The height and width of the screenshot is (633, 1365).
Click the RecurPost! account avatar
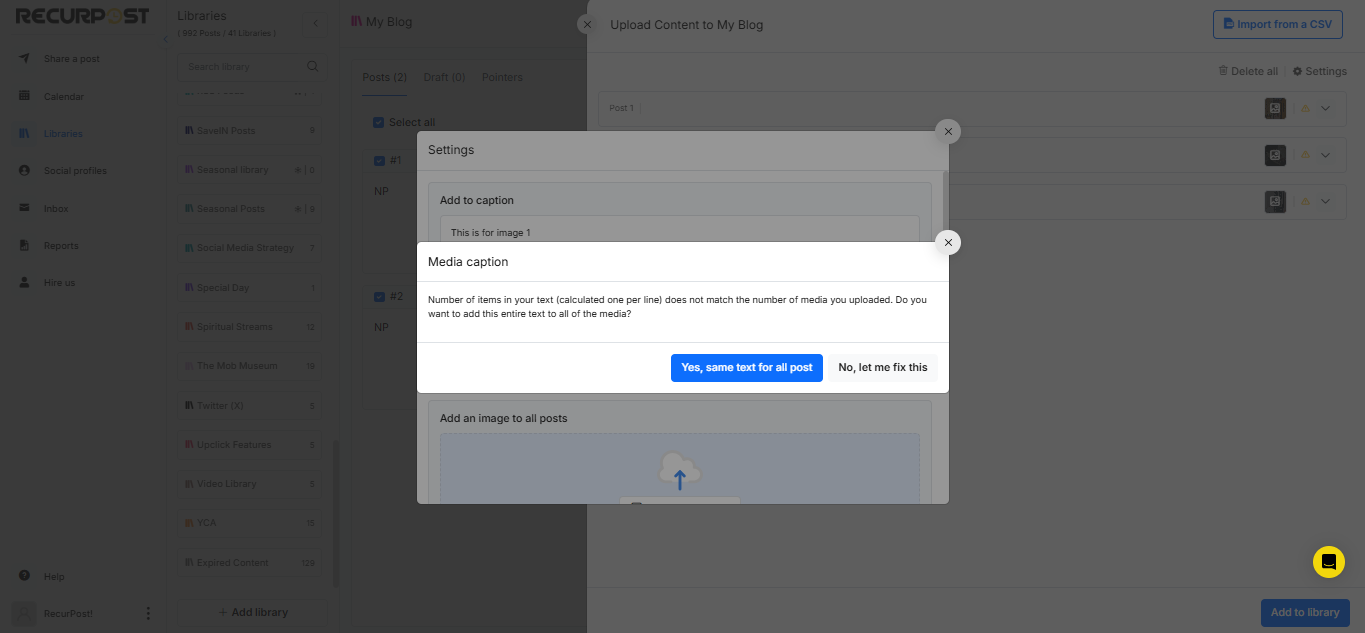[x=24, y=613]
